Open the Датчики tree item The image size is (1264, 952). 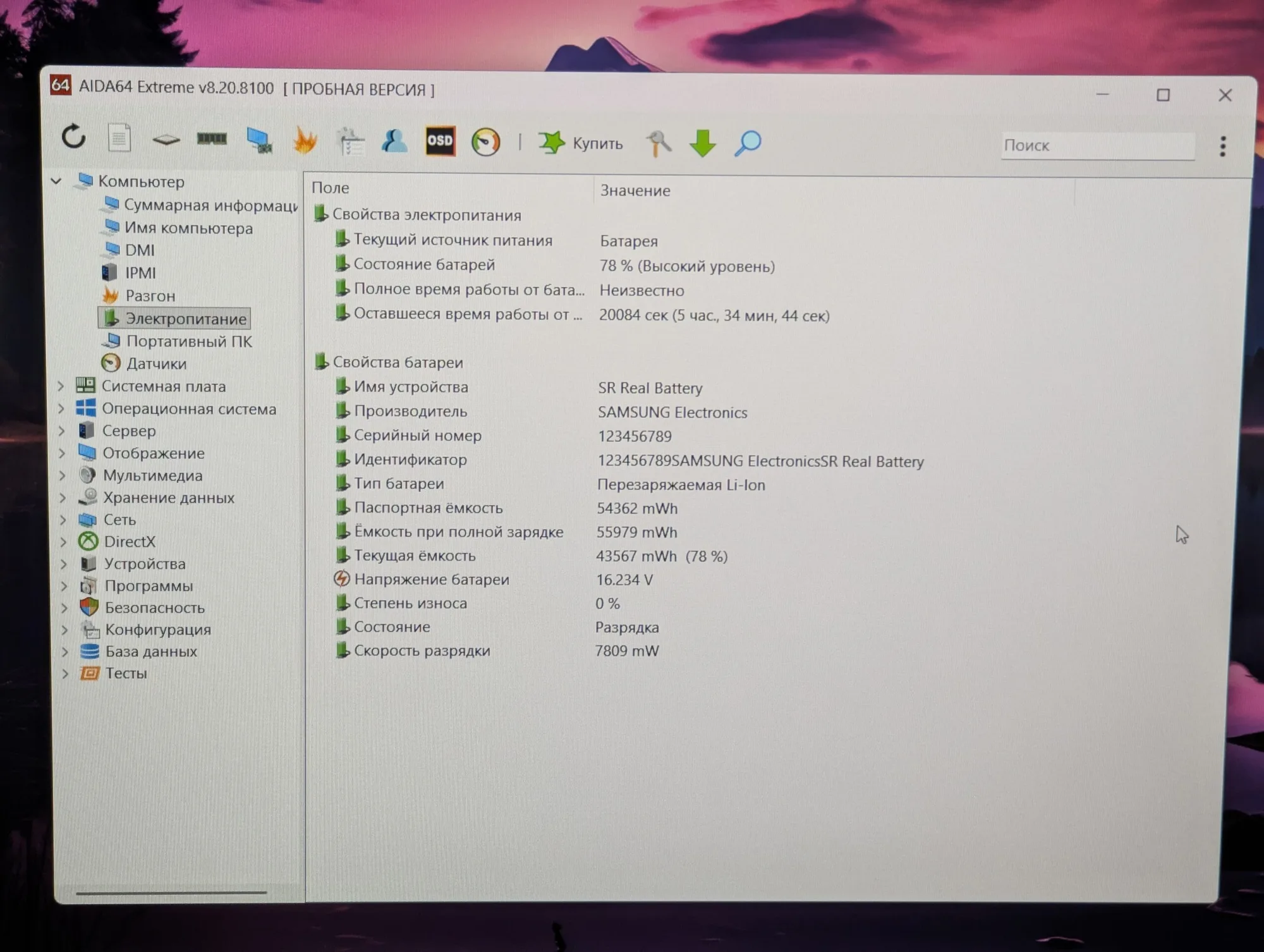click(x=144, y=363)
